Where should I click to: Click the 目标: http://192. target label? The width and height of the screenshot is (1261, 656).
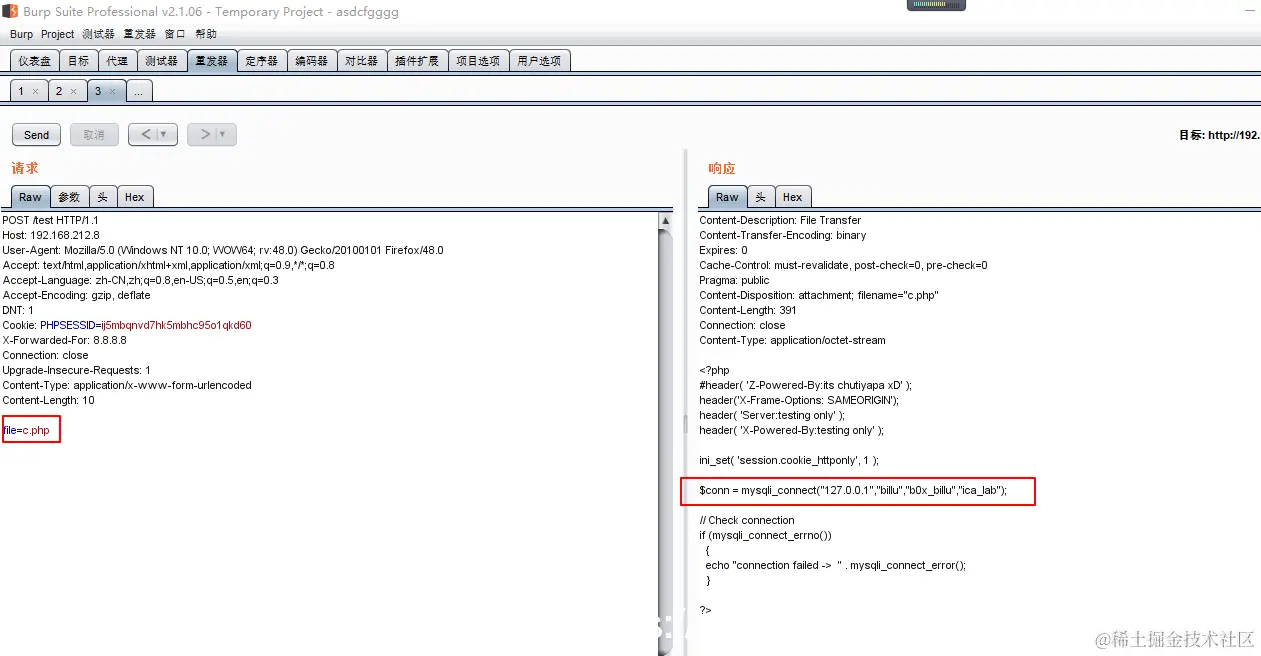[1219, 135]
